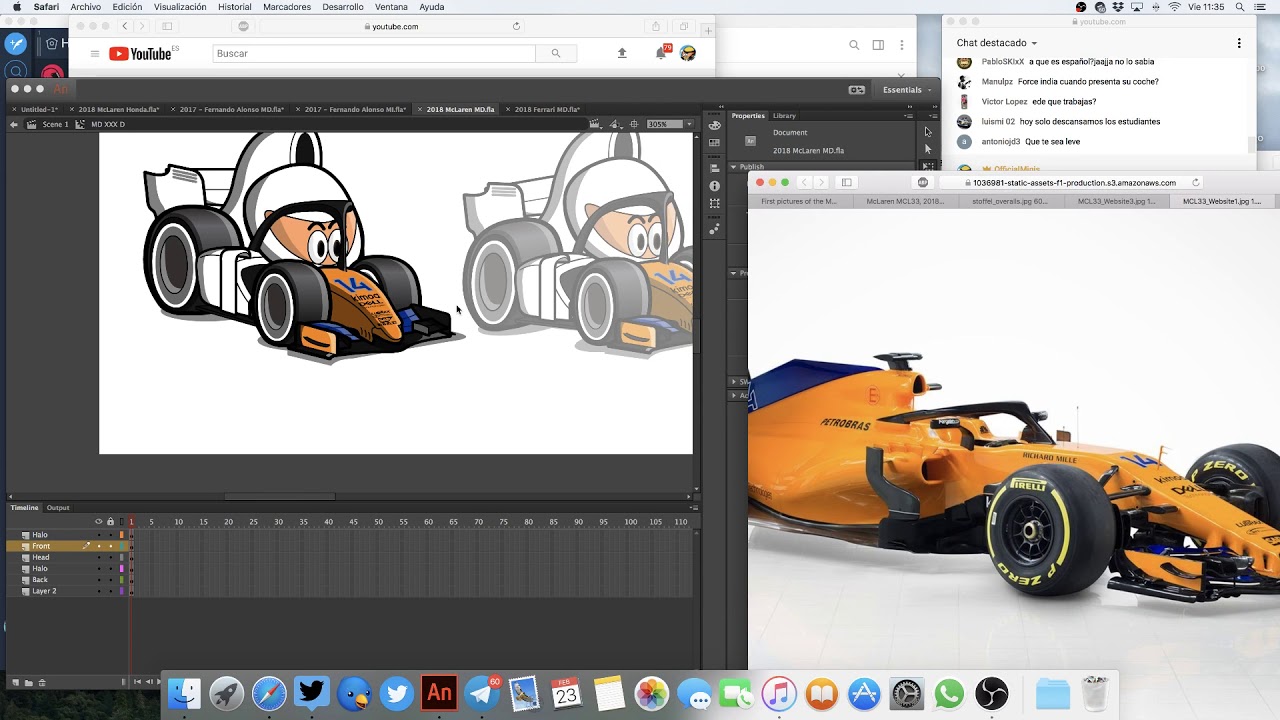1280x720 pixels.
Task: Open OBS from the Dock
Action: pos(992,693)
